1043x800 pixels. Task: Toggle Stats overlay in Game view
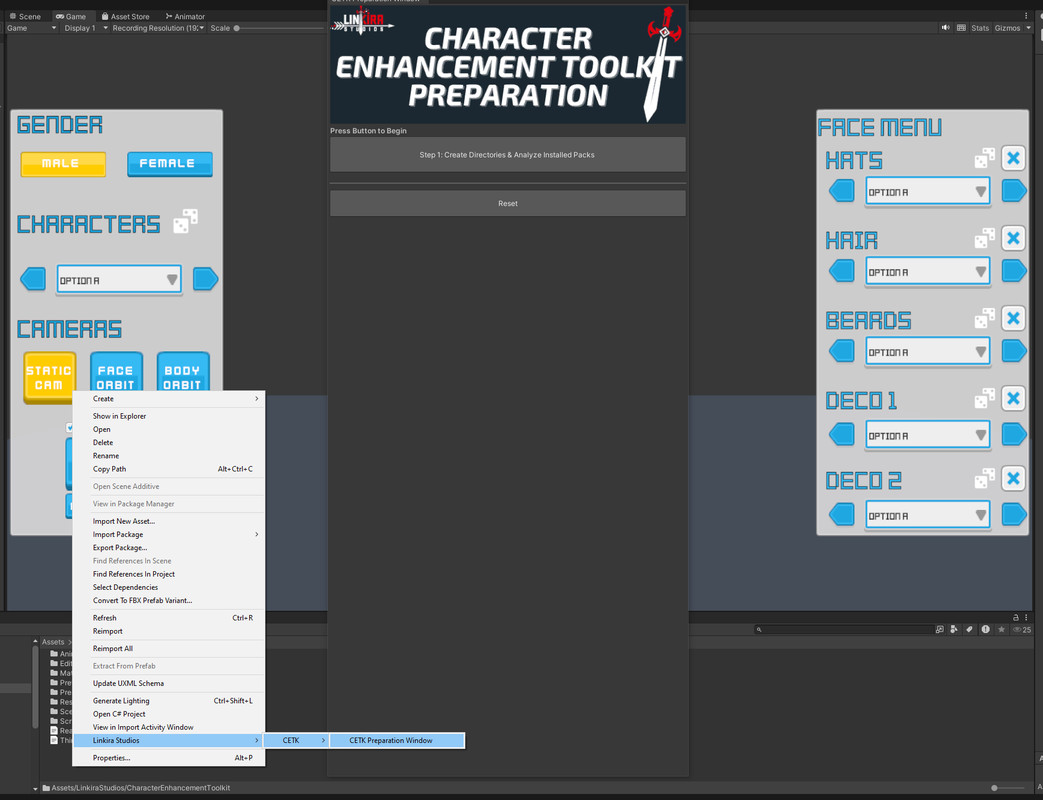(x=980, y=28)
